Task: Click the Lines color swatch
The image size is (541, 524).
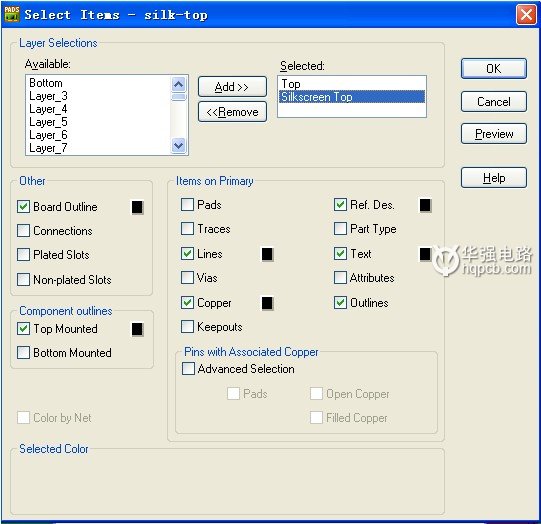Action: [267, 254]
